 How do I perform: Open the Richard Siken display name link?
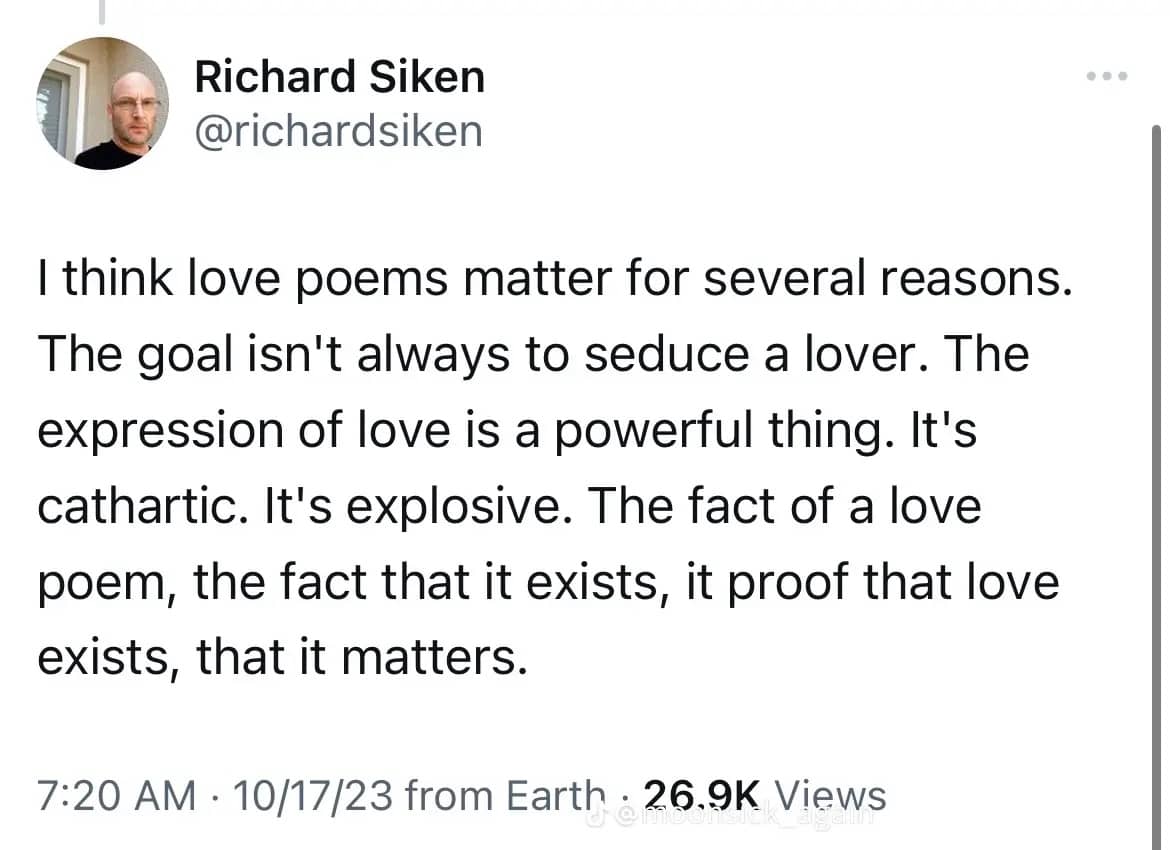pyautogui.click(x=340, y=77)
